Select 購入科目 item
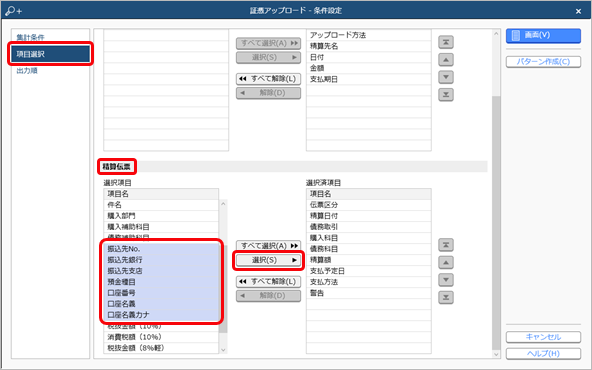The image size is (592, 370). pyautogui.click(x=368, y=238)
